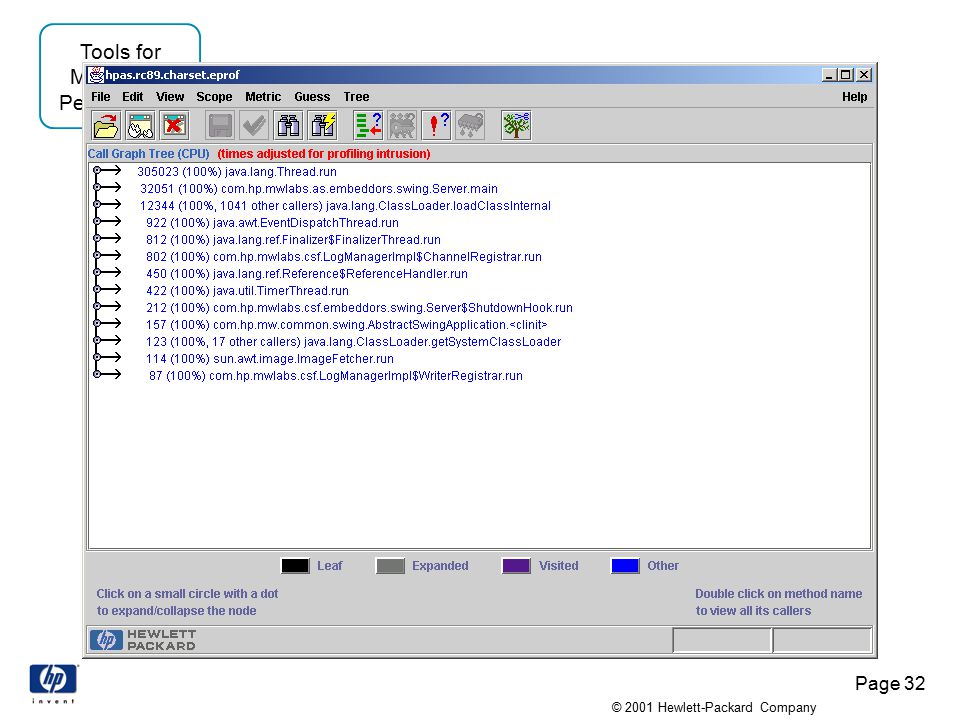Select the 812 FinalizerThread.run method text
The width and height of the screenshot is (960, 720).
[293, 240]
